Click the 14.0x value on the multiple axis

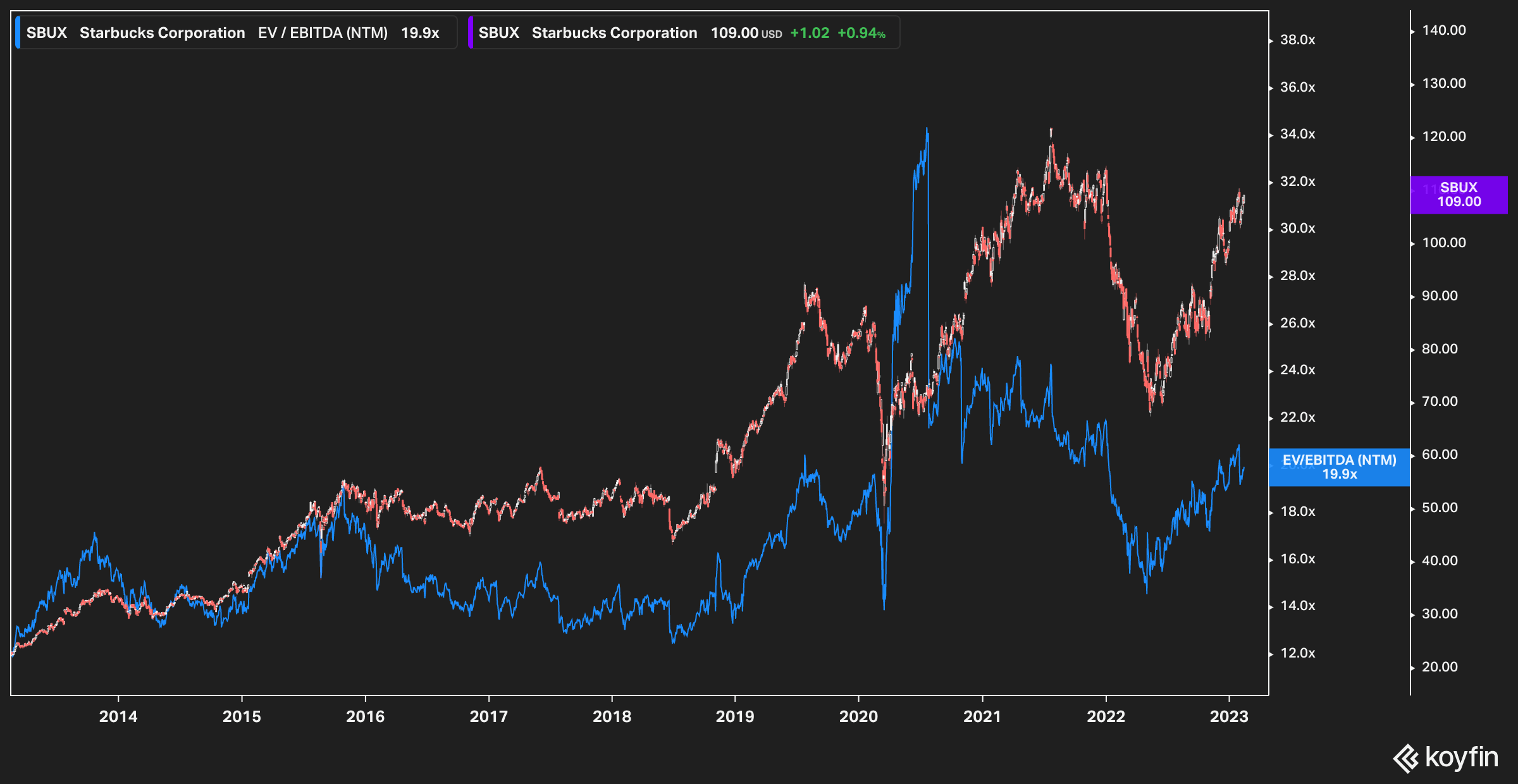coord(1297,606)
